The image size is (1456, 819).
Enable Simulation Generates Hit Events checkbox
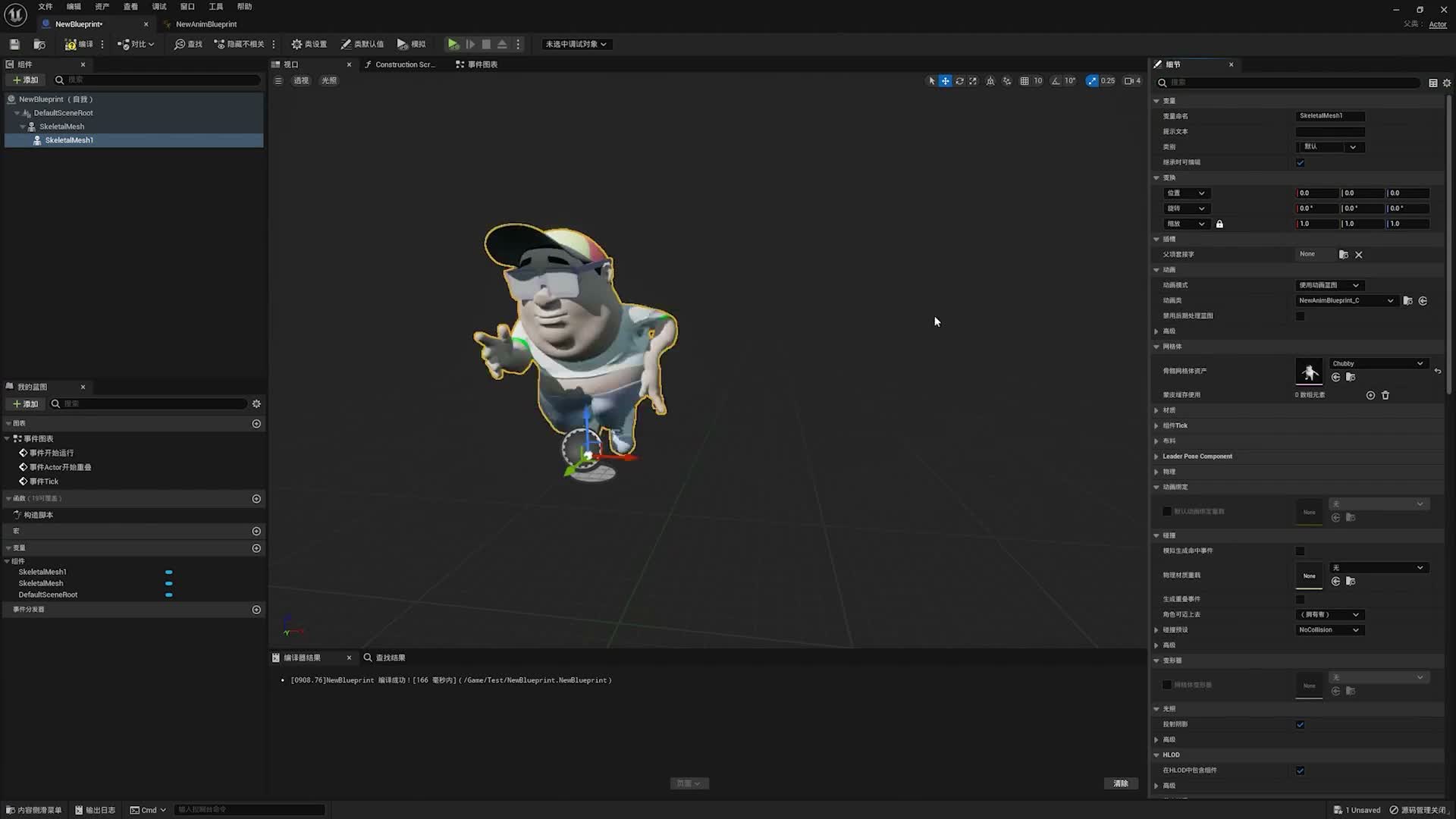click(1301, 551)
